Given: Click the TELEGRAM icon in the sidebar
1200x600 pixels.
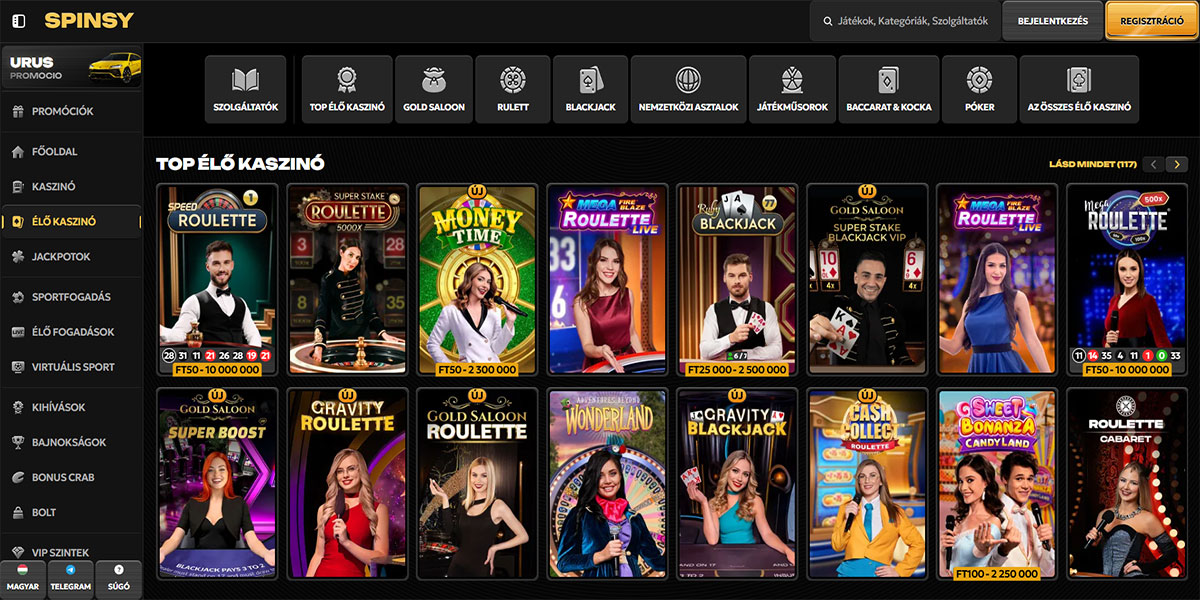Looking at the screenshot, I should pyautogui.click(x=70, y=580).
